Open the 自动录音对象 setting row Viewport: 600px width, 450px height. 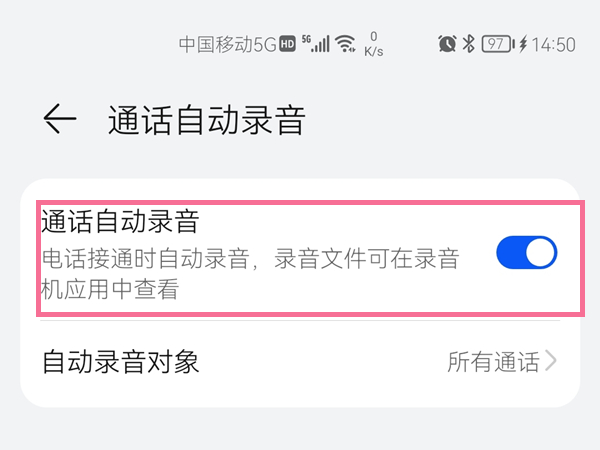(300, 361)
